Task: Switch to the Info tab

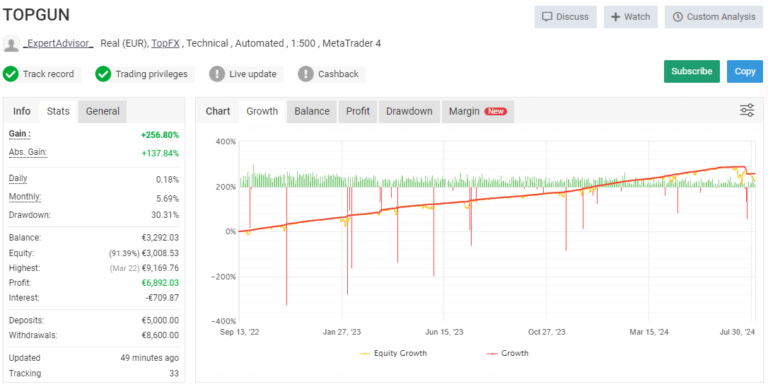Action: tap(22, 111)
